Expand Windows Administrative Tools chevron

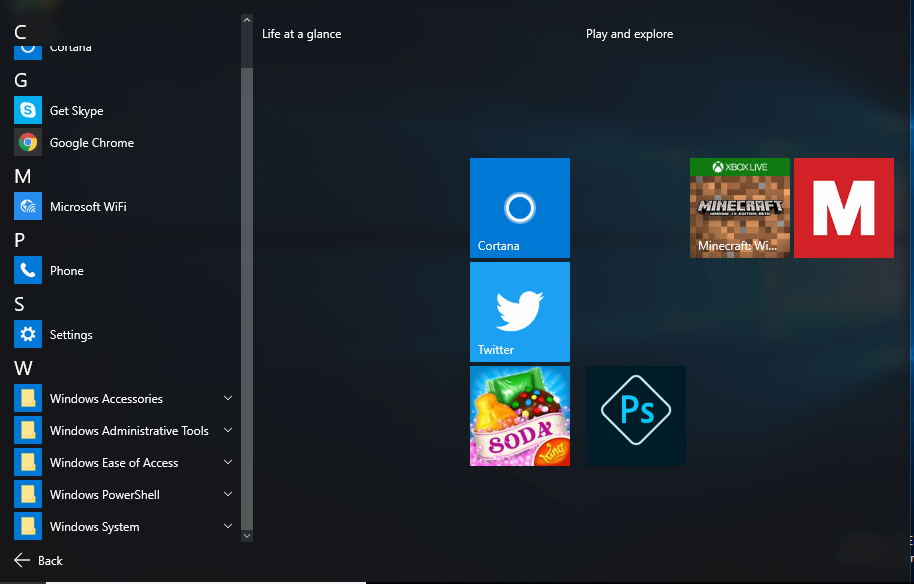click(x=228, y=430)
